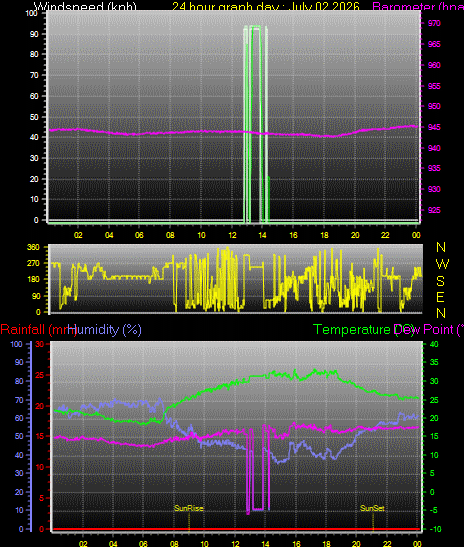Click the -5 value on temperature axis
The image size is (464, 547).
435,510
